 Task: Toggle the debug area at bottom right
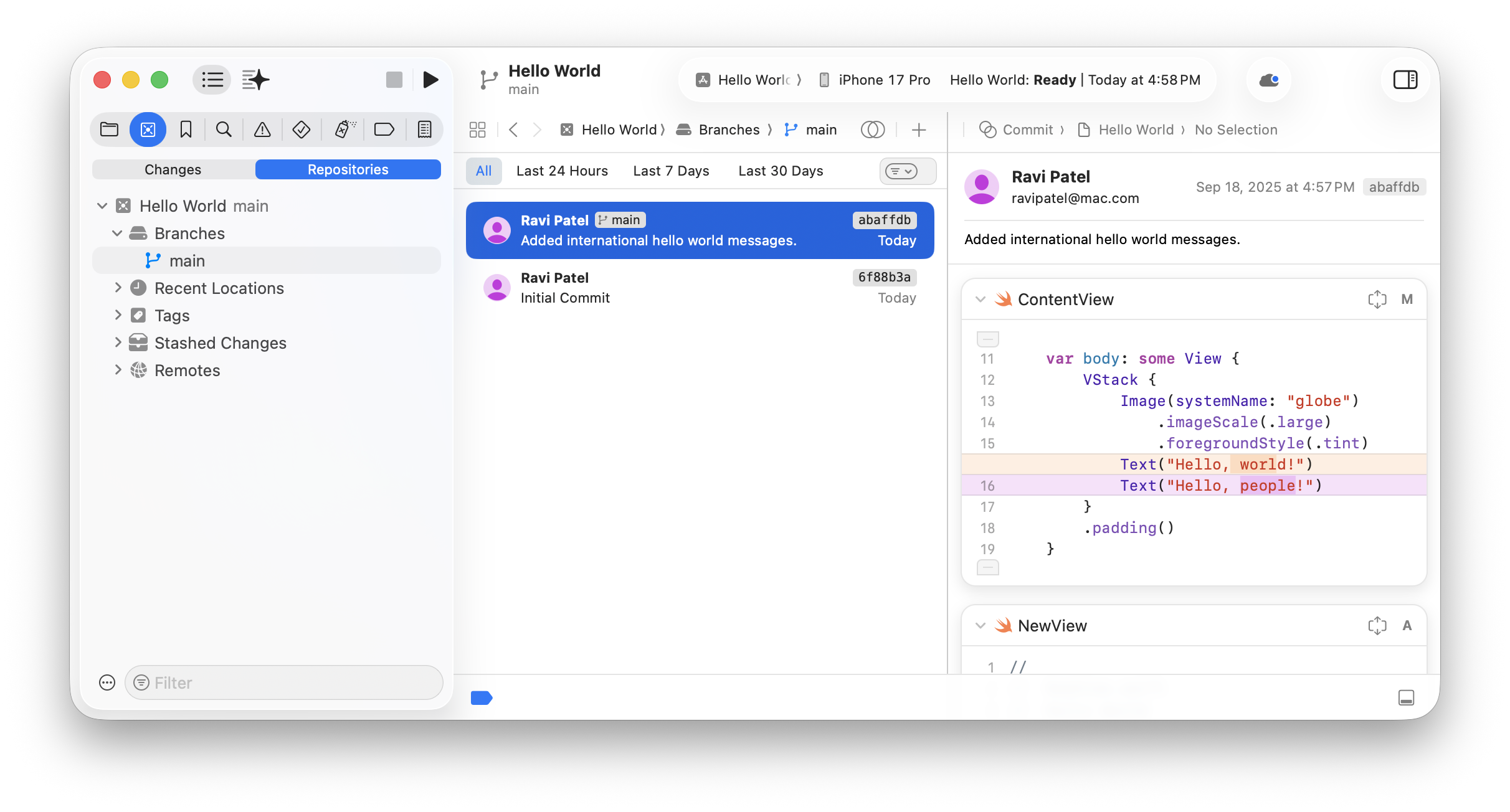tap(1406, 697)
